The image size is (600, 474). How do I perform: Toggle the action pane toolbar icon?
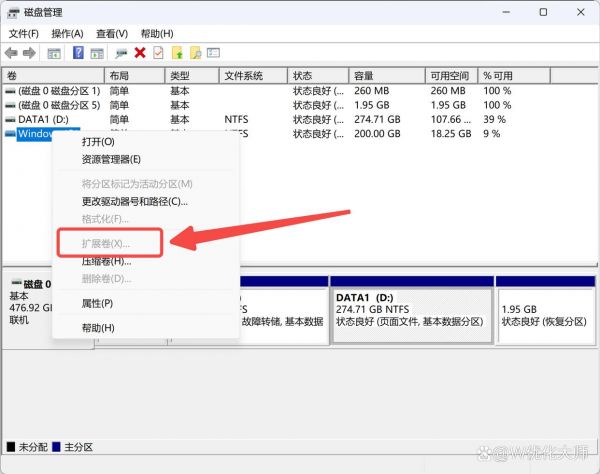point(97,53)
